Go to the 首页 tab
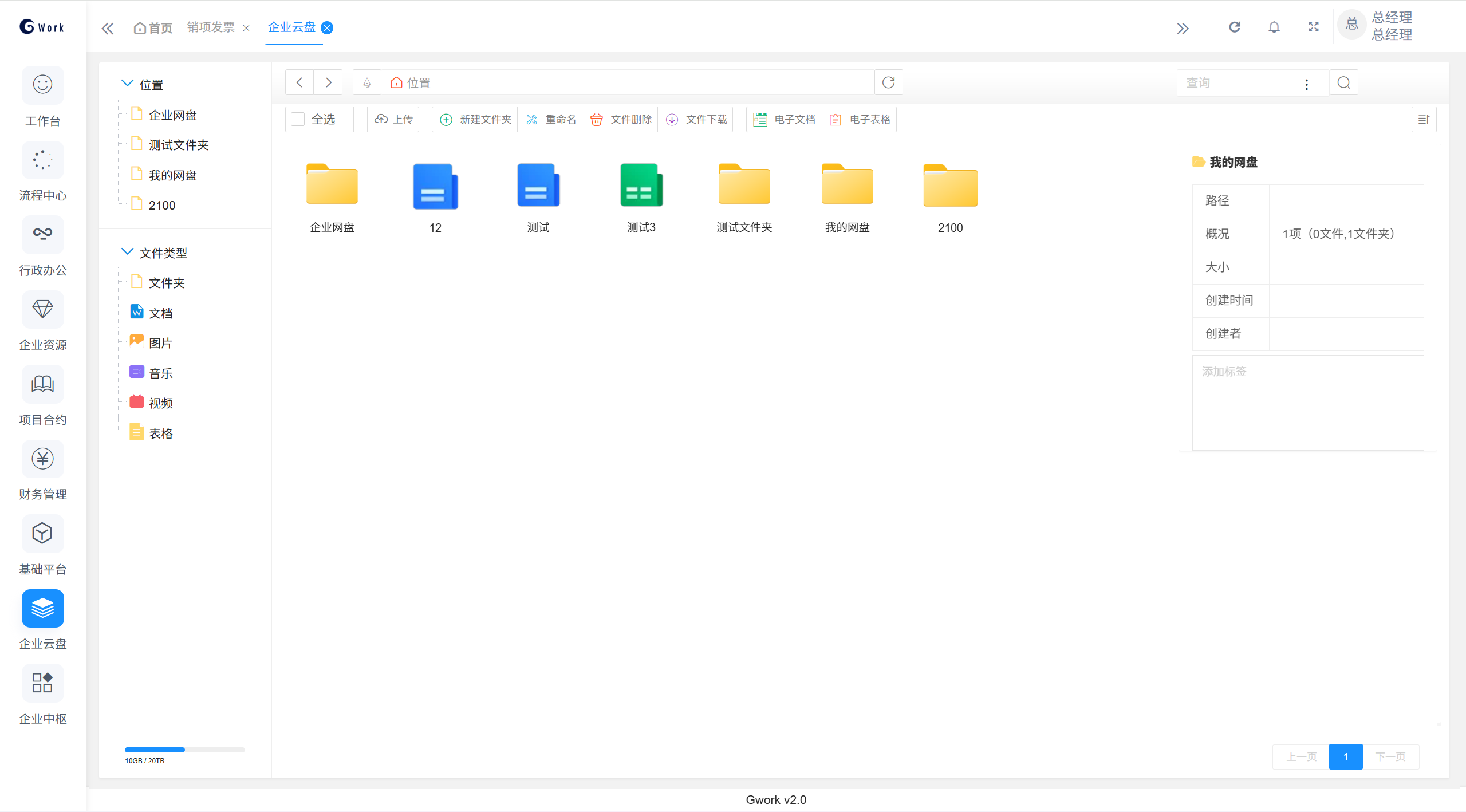This screenshot has height=812, width=1466. point(153,28)
